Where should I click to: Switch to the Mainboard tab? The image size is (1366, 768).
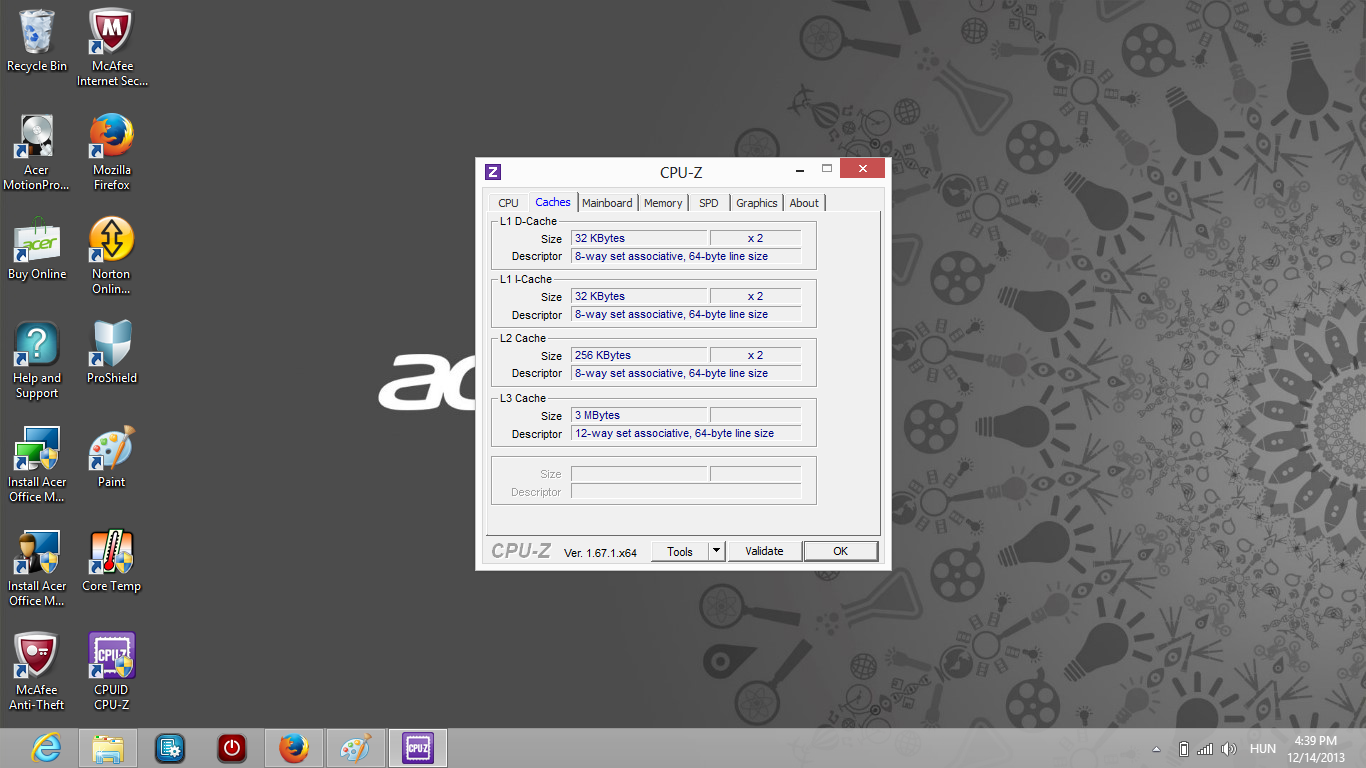(607, 203)
